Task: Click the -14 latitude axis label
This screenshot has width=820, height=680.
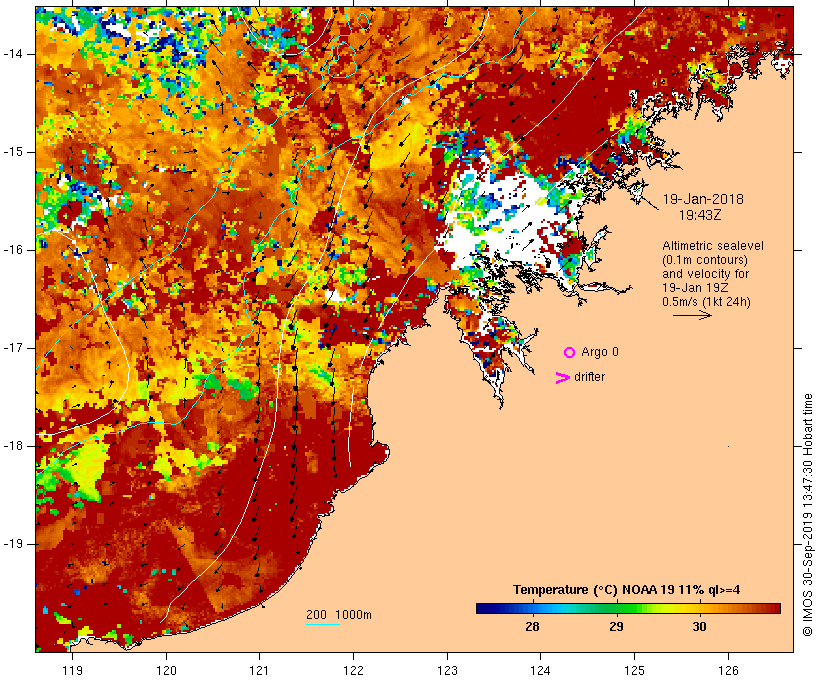Action: [x=12, y=54]
